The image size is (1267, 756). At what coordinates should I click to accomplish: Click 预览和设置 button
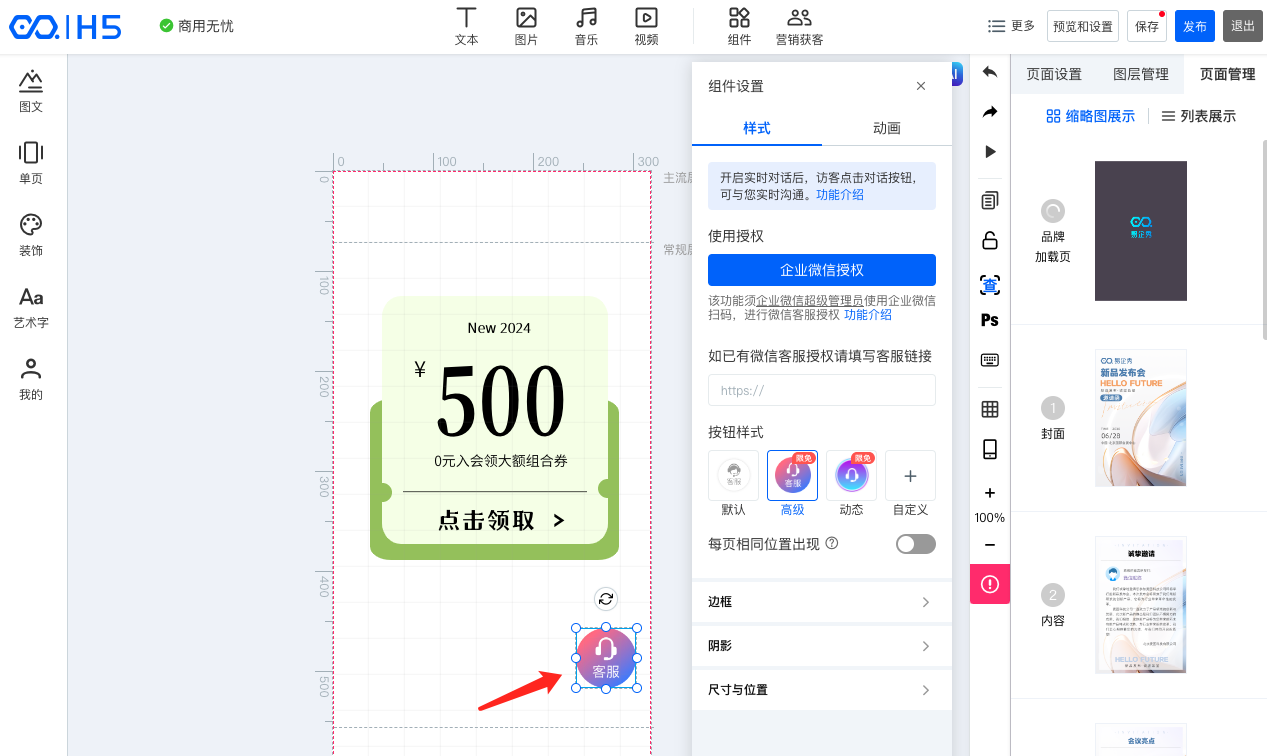(1083, 26)
